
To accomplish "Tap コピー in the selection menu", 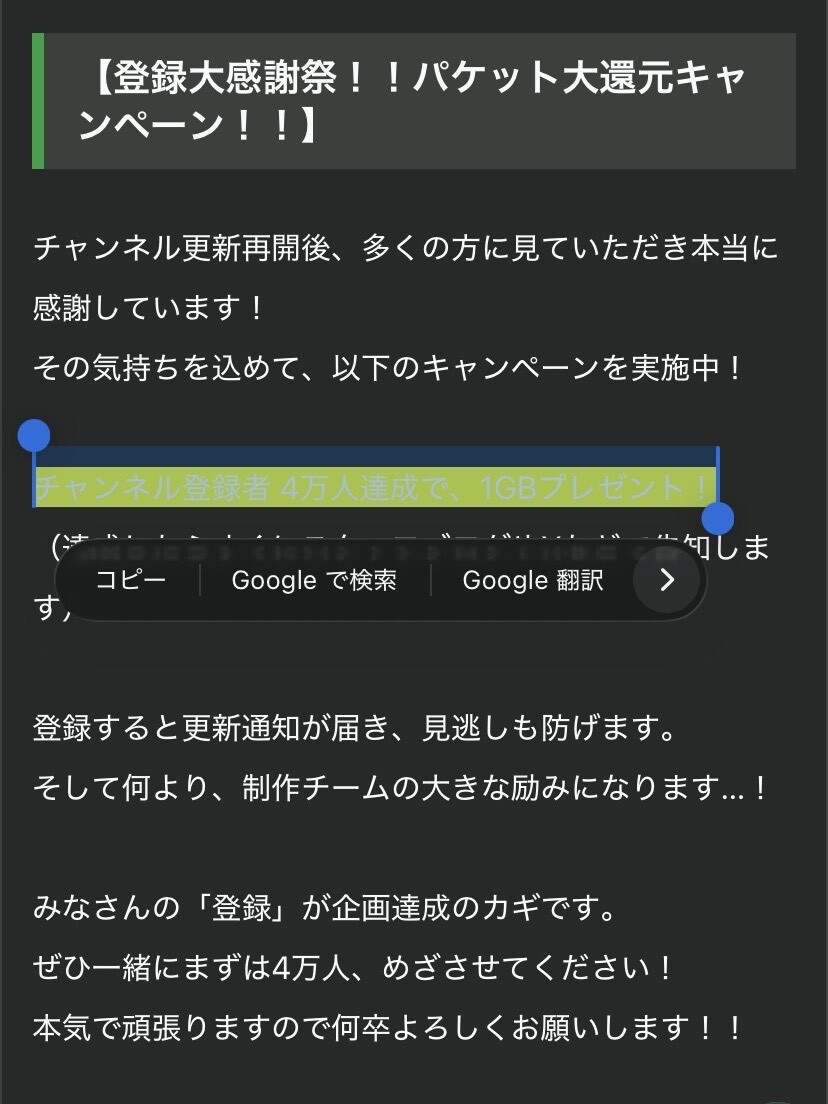I will tap(130, 581).
